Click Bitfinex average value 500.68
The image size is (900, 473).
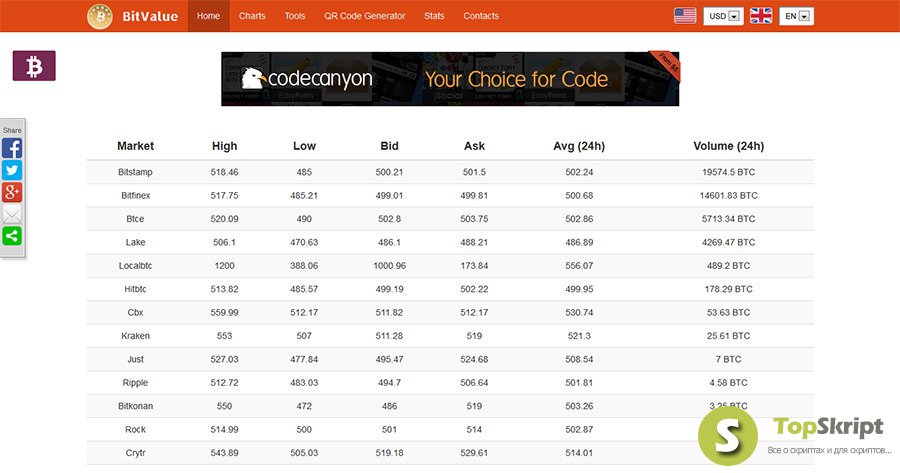pos(579,196)
